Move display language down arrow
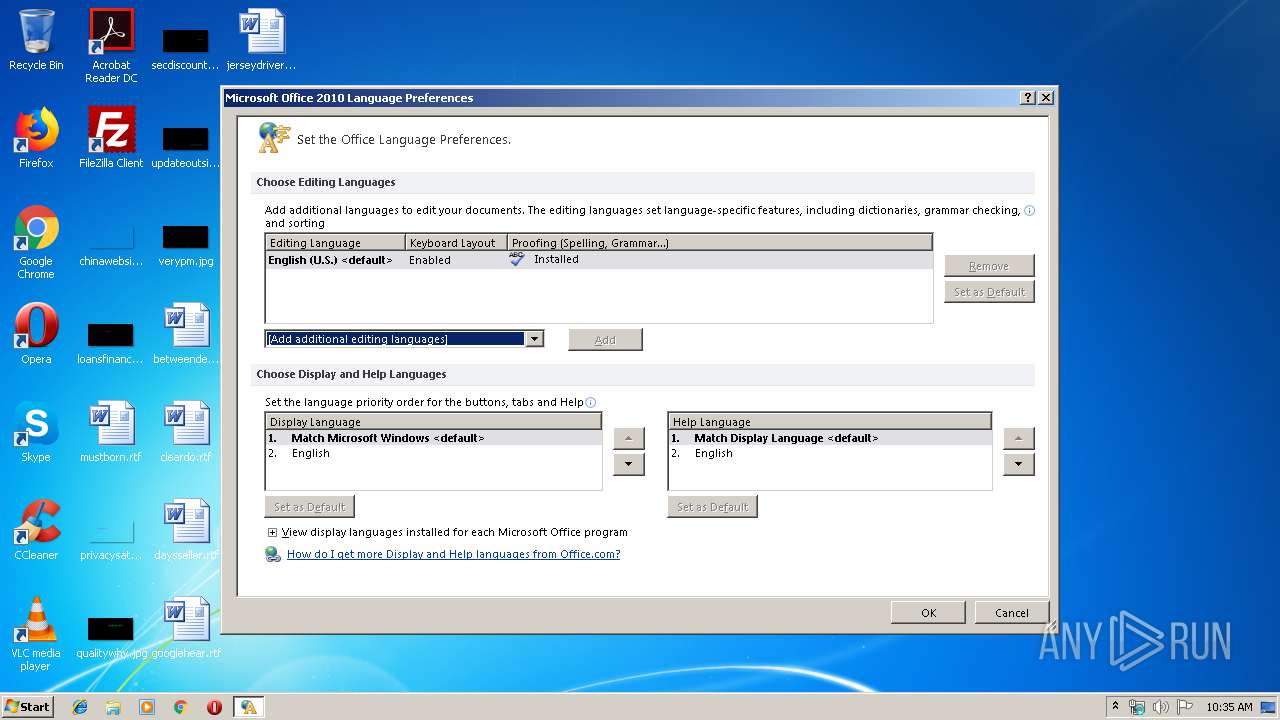Viewport: 1280px width, 720px height. click(628, 464)
